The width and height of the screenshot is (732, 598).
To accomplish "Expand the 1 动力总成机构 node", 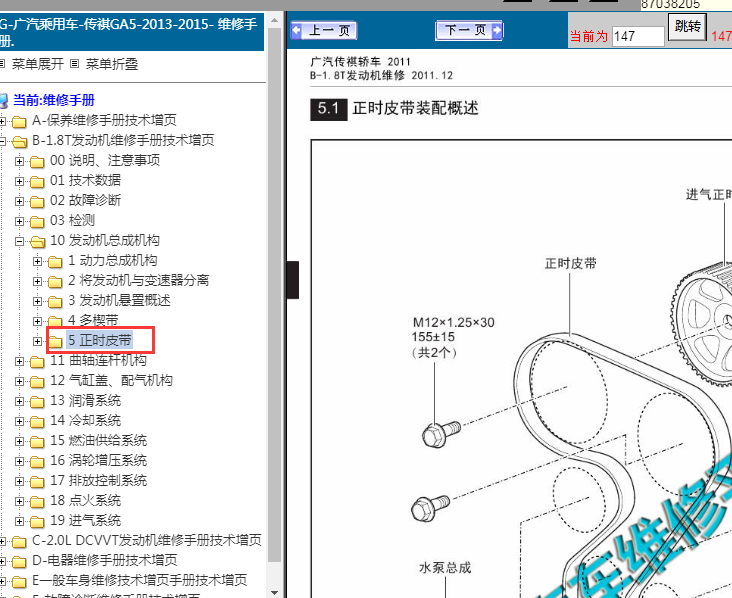I will tap(37, 261).
